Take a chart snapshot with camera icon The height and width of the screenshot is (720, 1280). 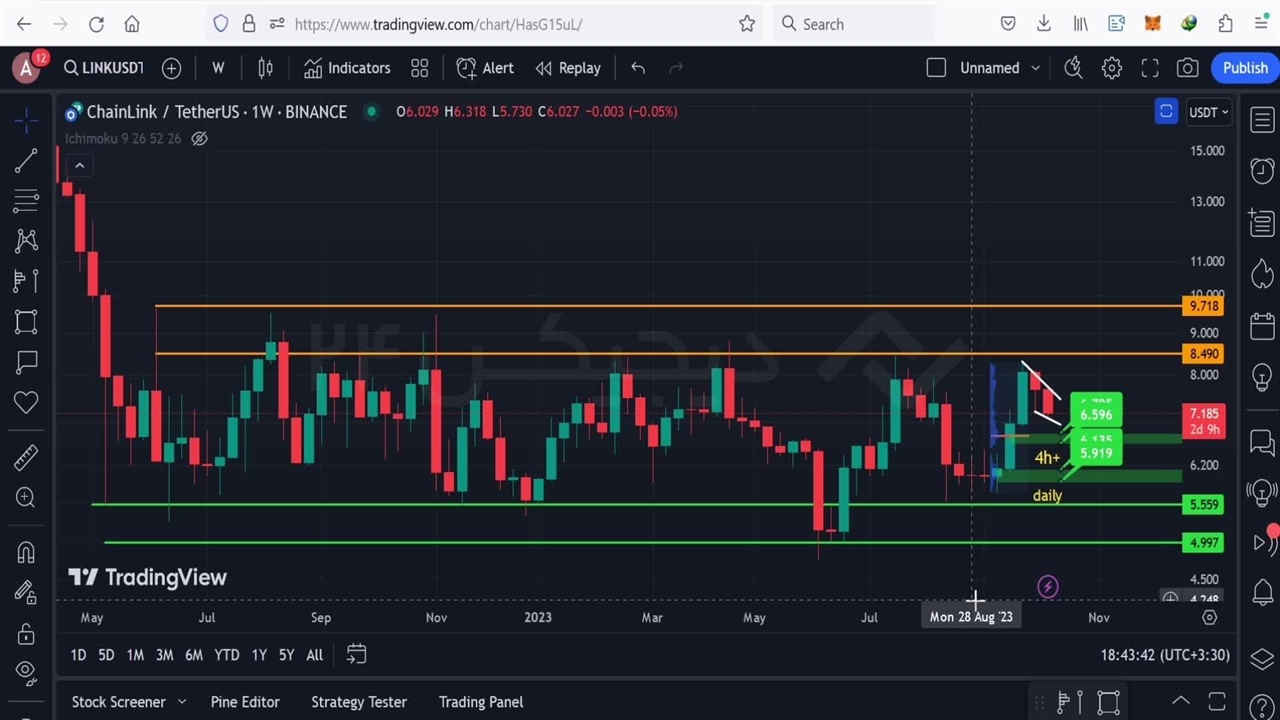point(1187,68)
